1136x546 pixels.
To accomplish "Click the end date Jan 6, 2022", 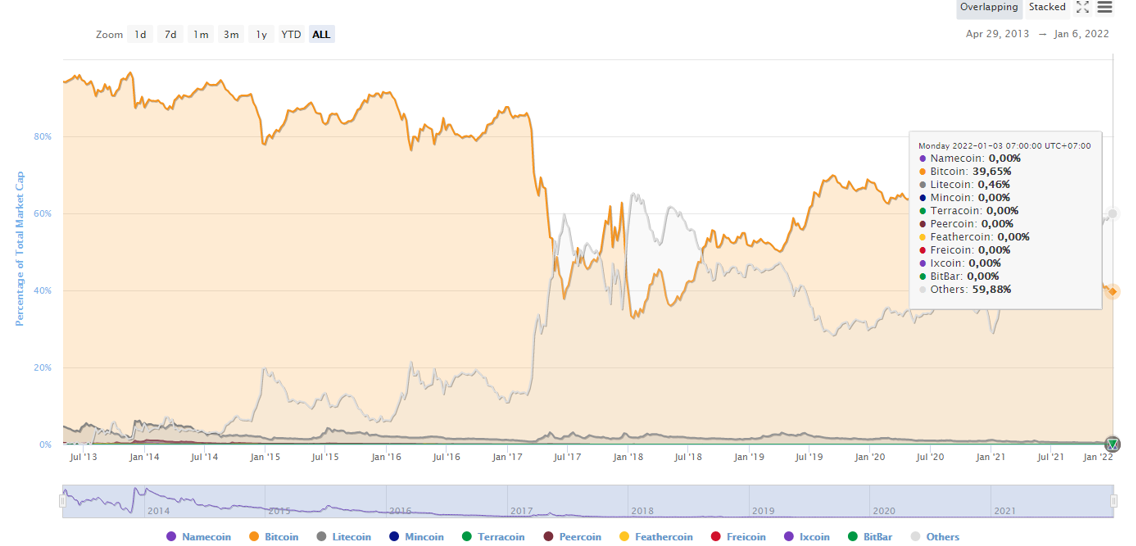I will tap(1080, 34).
